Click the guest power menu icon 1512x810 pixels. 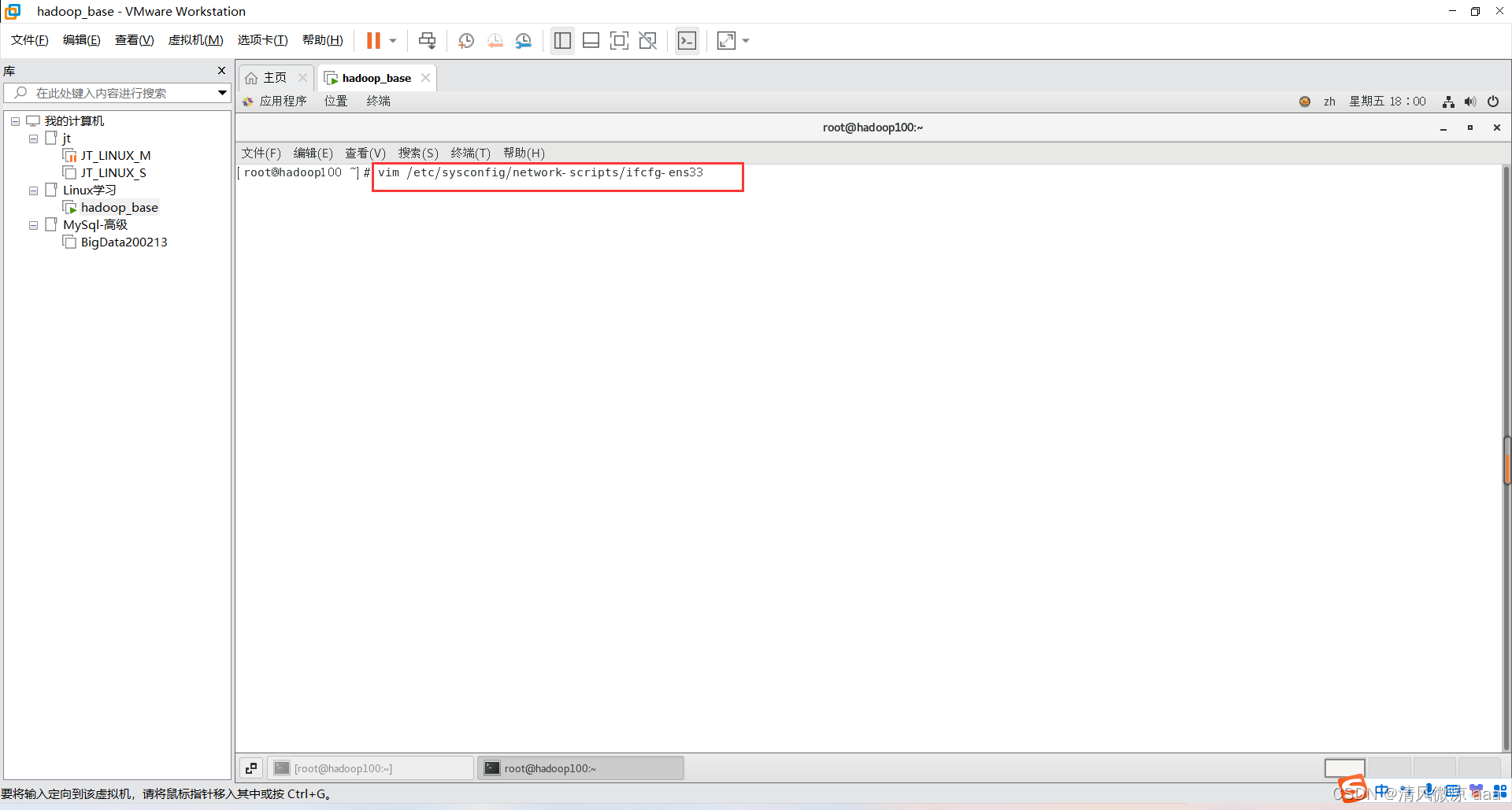[x=1493, y=102]
